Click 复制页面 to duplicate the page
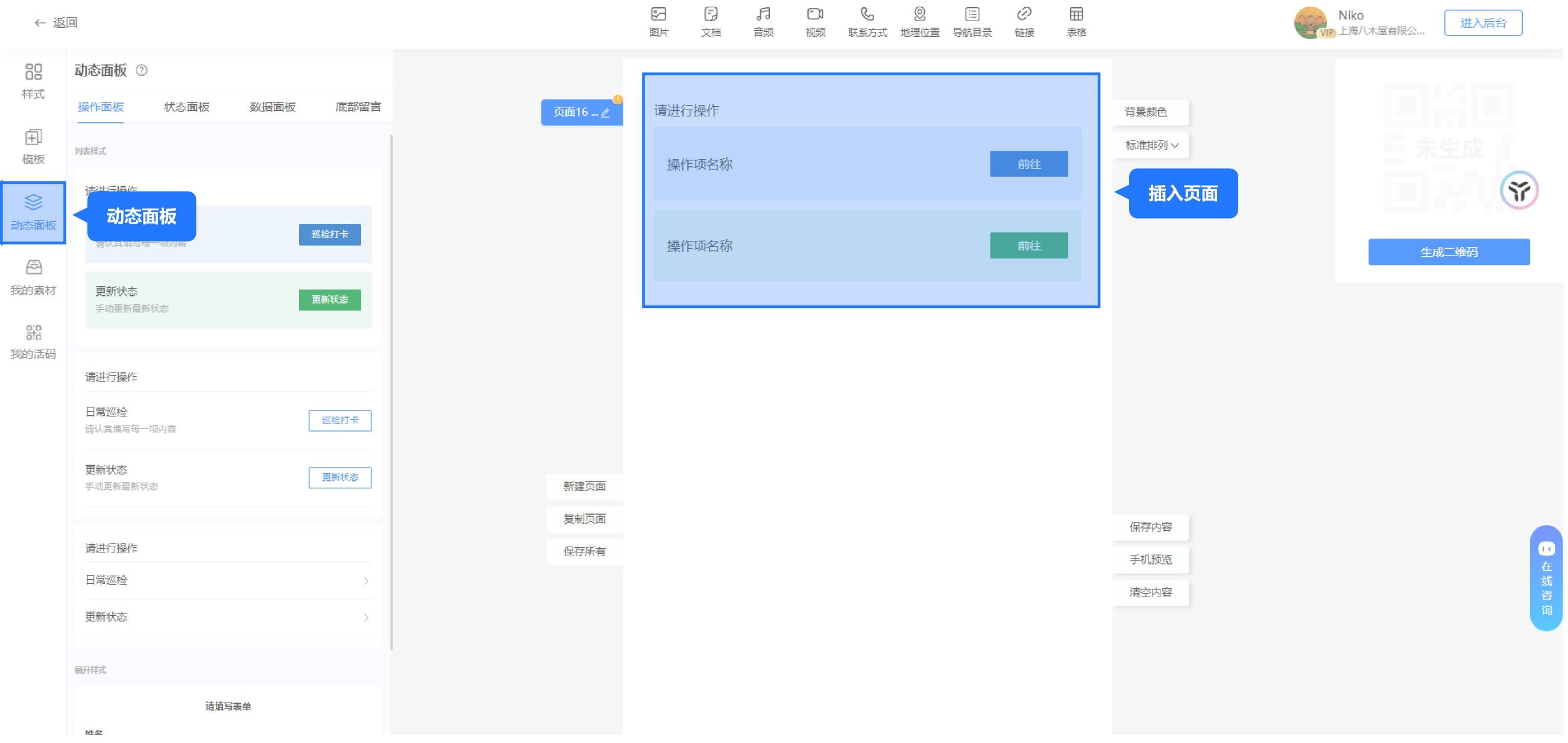 [584, 519]
